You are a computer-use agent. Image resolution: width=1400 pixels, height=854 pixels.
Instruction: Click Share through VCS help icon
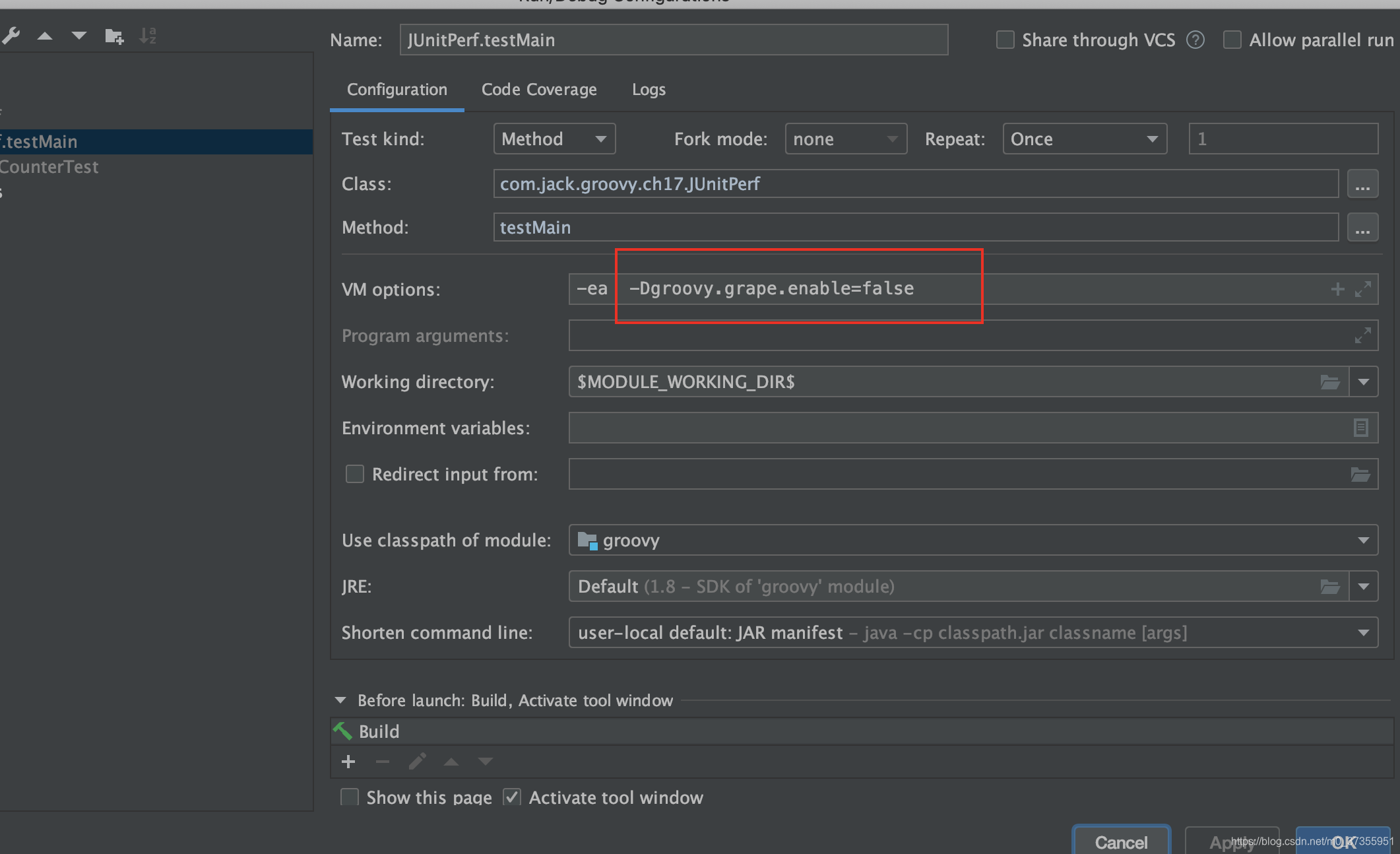pos(1195,40)
